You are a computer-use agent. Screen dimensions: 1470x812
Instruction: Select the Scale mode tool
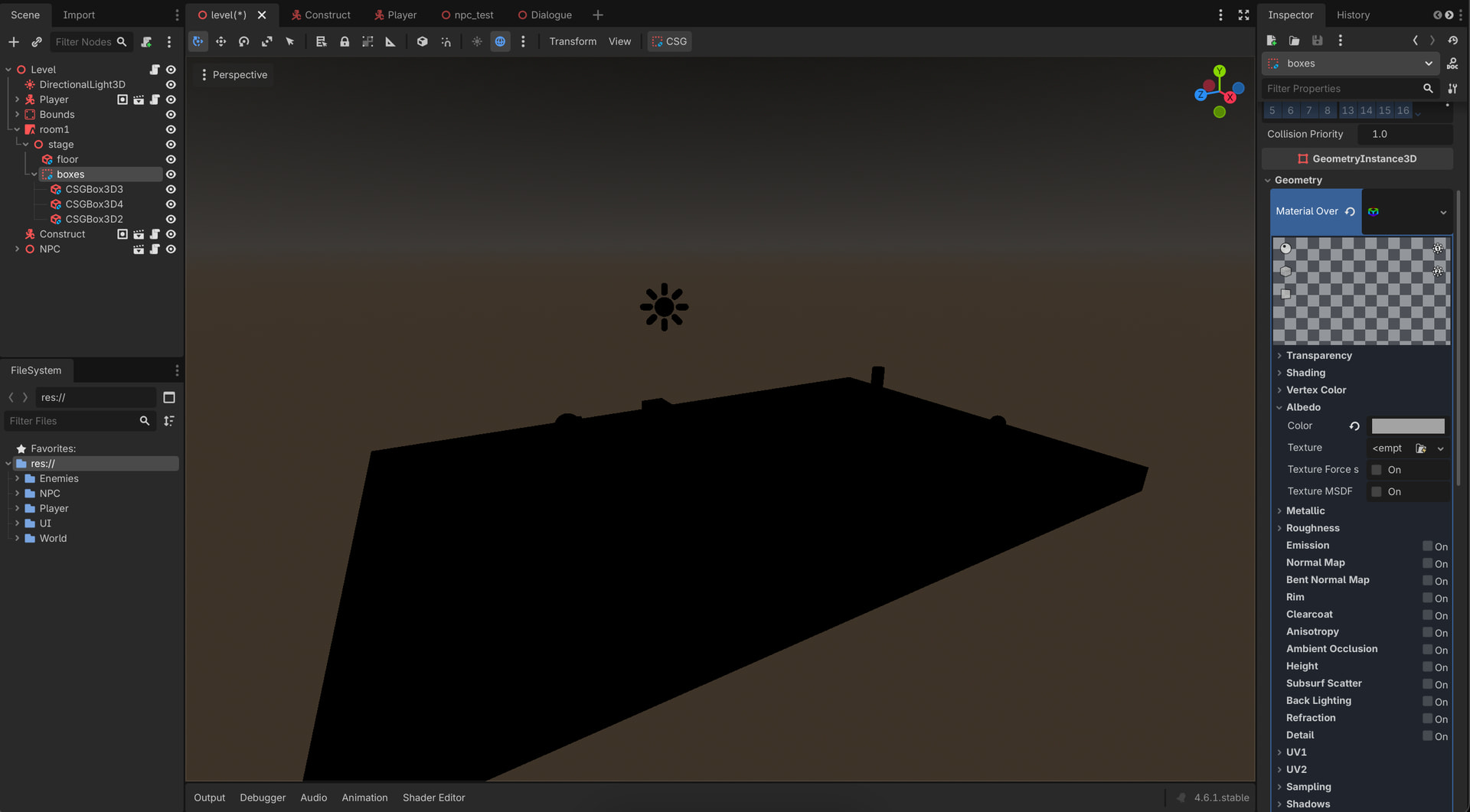[266, 41]
